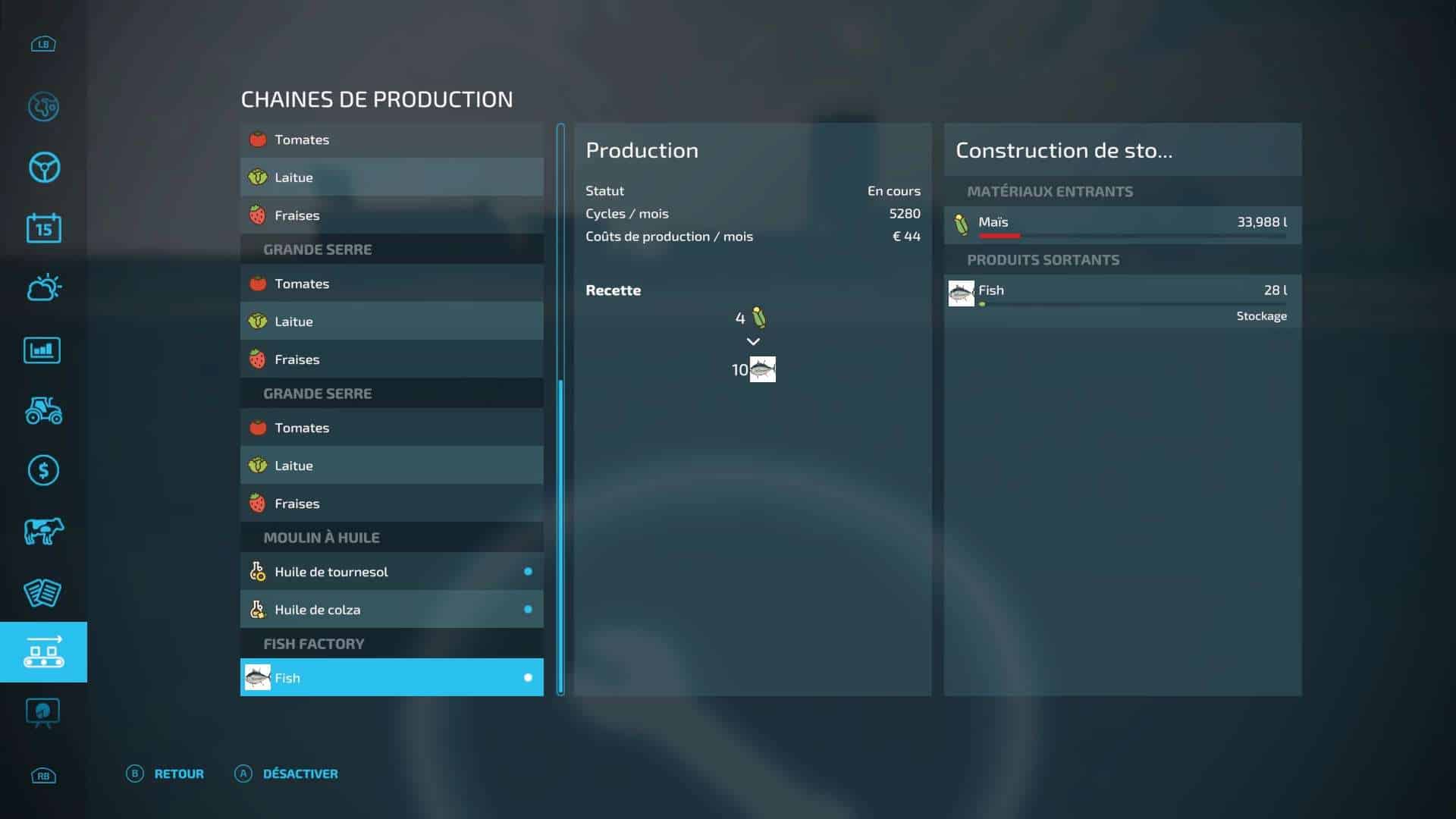The height and width of the screenshot is (819, 1456).
Task: Open the prices statistics panel
Action: 43,350
